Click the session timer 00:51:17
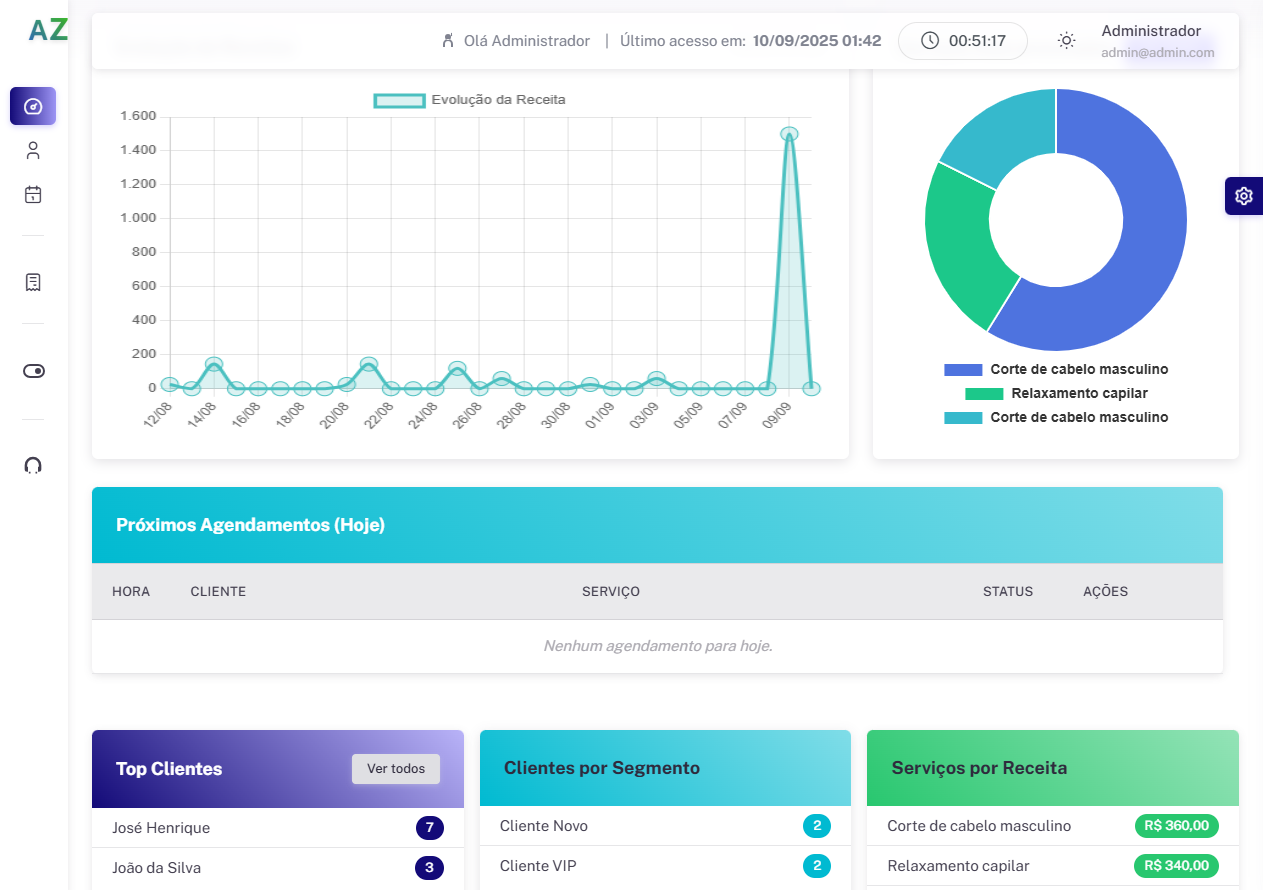This screenshot has width=1263, height=890. pyautogui.click(x=962, y=41)
